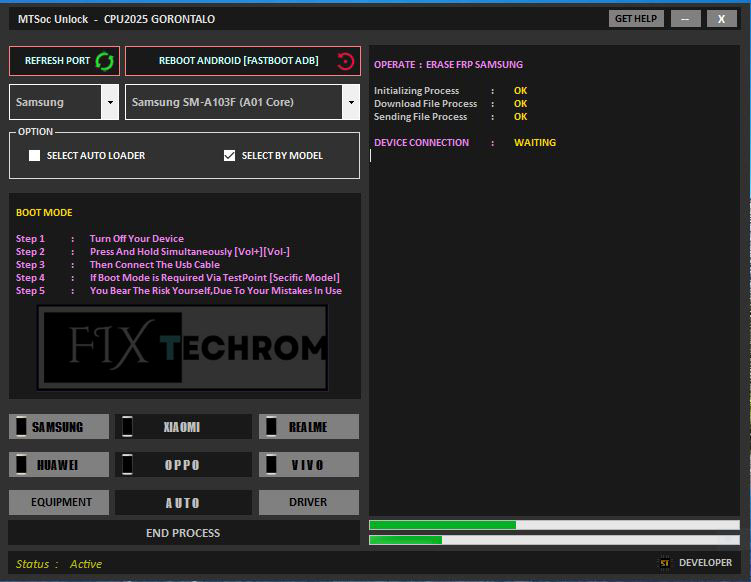Open the EQUIPMENT section
This screenshot has height=582, width=751.
[59, 502]
